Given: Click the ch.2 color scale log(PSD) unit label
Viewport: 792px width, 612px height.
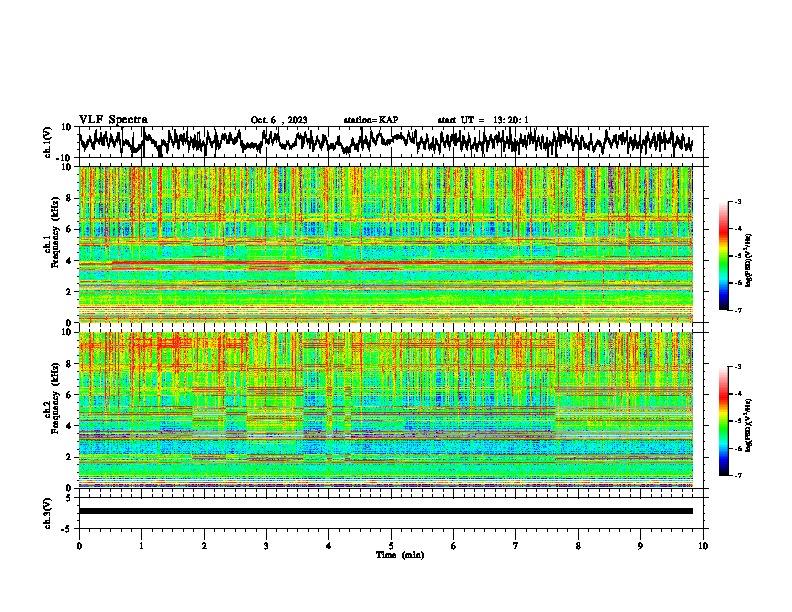Looking at the screenshot, I should (749, 424).
